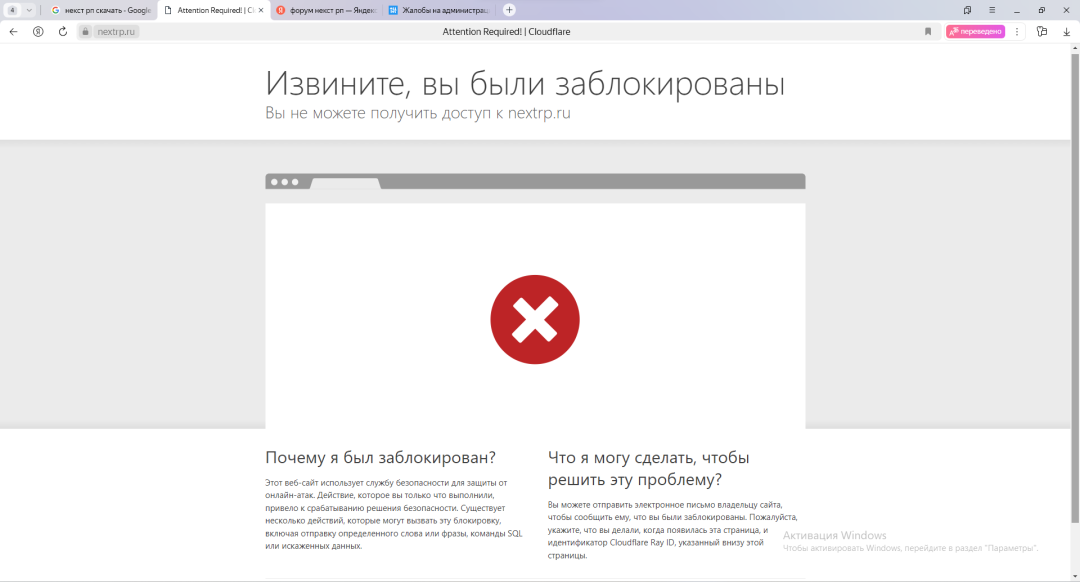Viewport: 1080px width, 582px height.
Task: Click the nextrp.ru domain in address bar
Action: coord(116,32)
